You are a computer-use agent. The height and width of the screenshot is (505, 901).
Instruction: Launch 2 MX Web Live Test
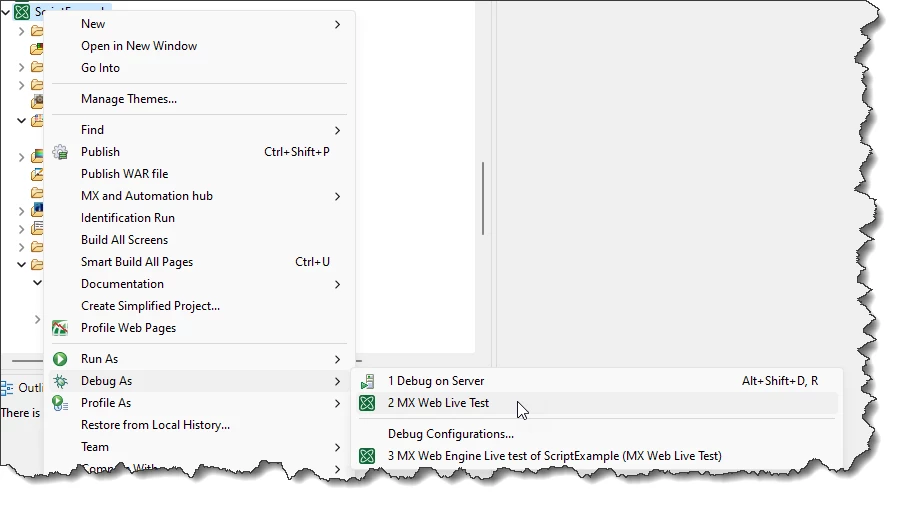click(598, 403)
